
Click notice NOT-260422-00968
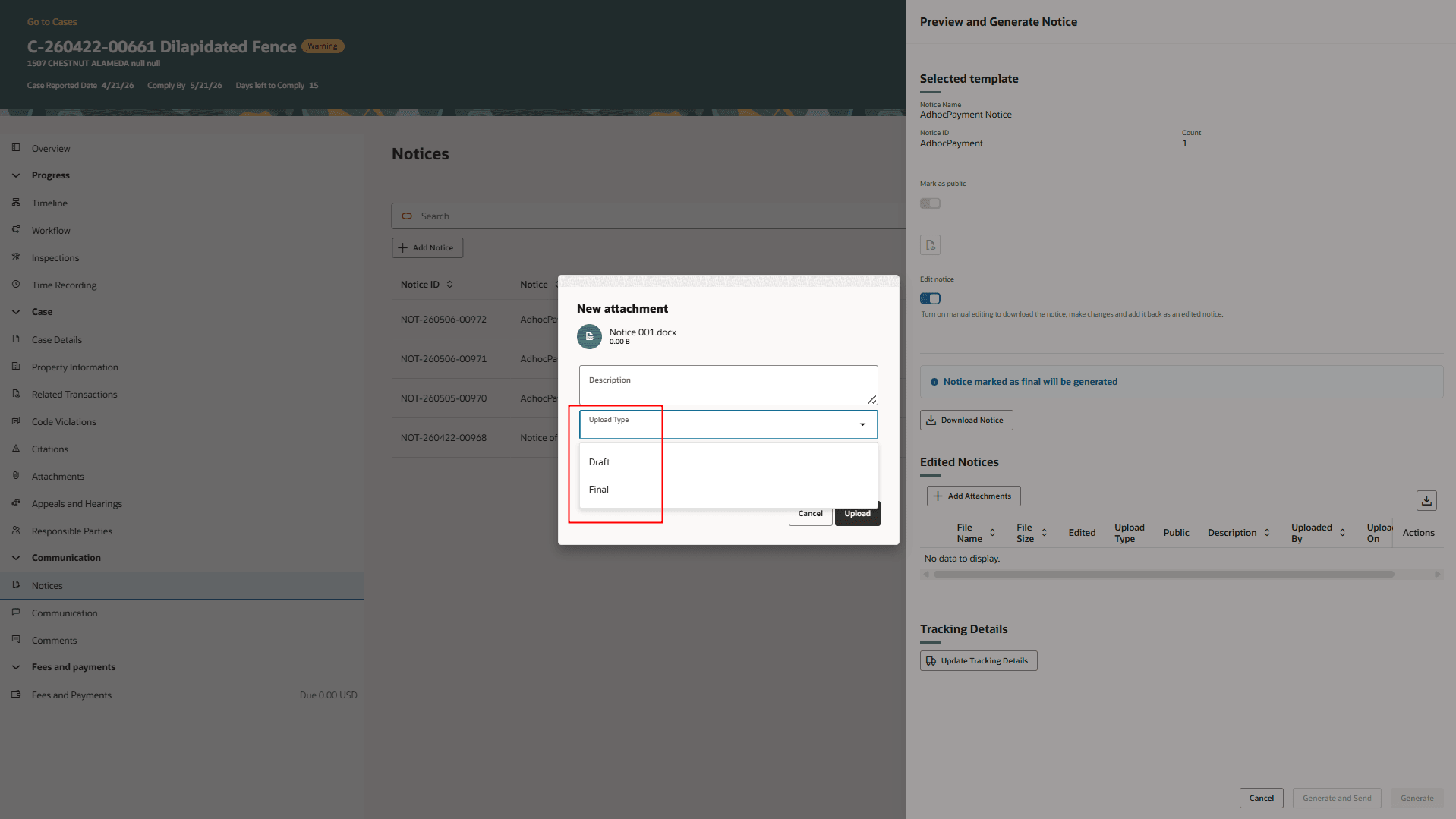coord(443,437)
